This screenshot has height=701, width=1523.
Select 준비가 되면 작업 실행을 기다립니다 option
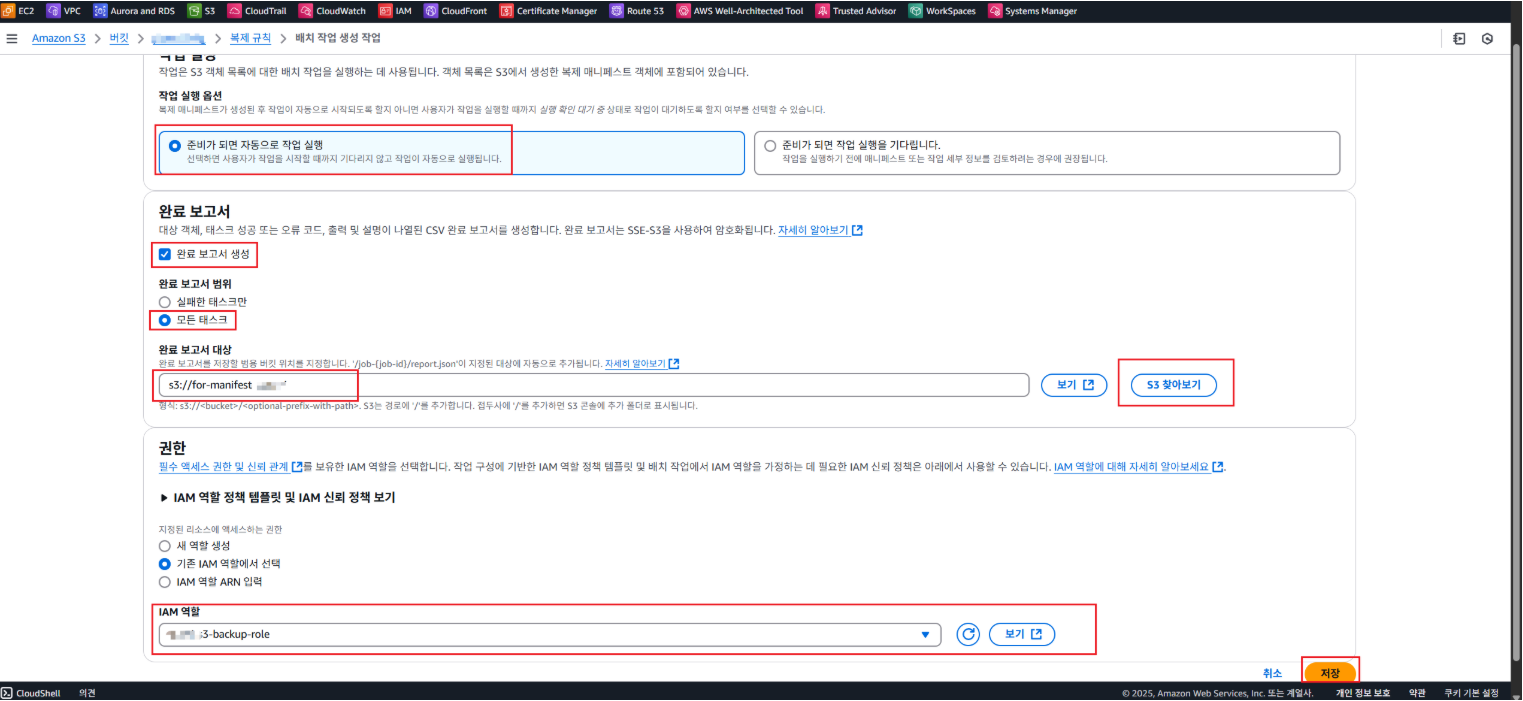point(770,145)
